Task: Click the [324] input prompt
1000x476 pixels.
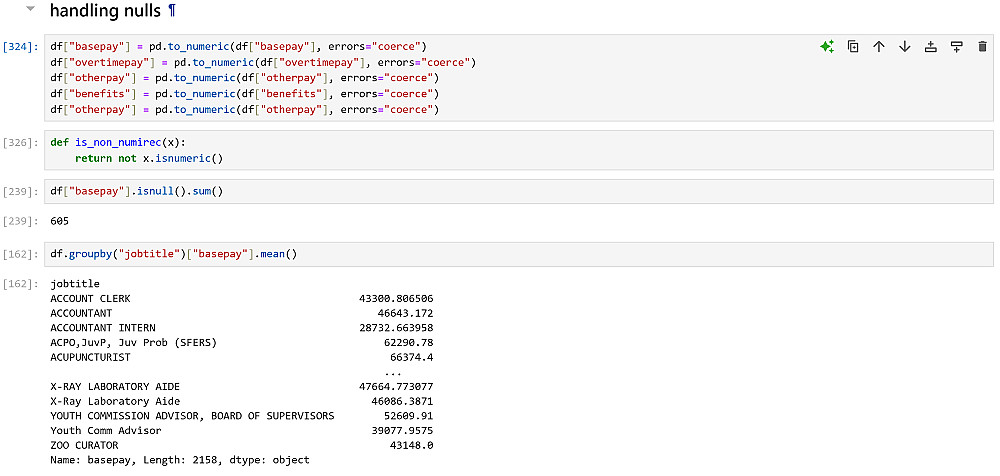Action: [x=20, y=47]
